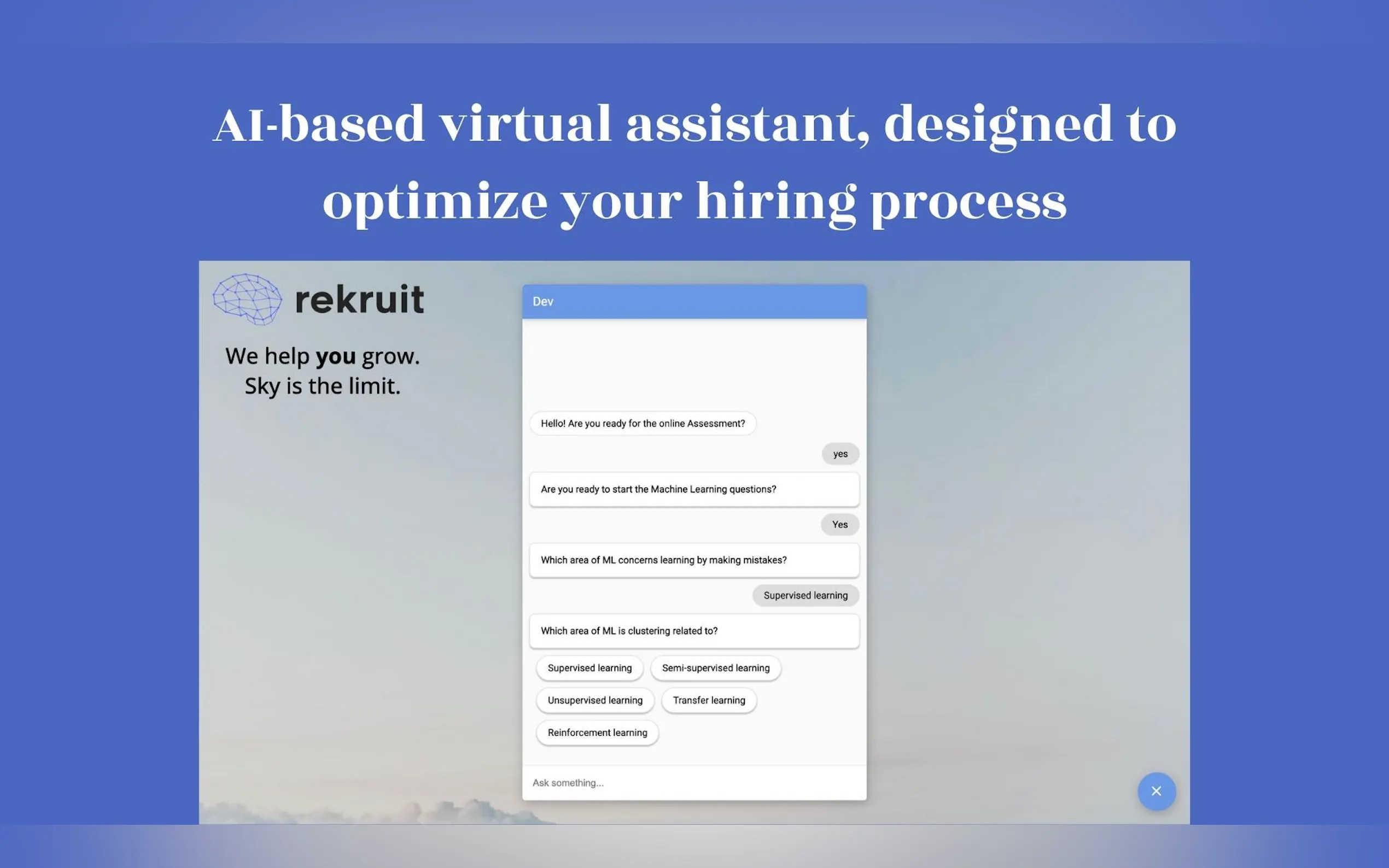Click the online Assessment greeting bubble
The height and width of the screenshot is (868, 1389).
642,423
